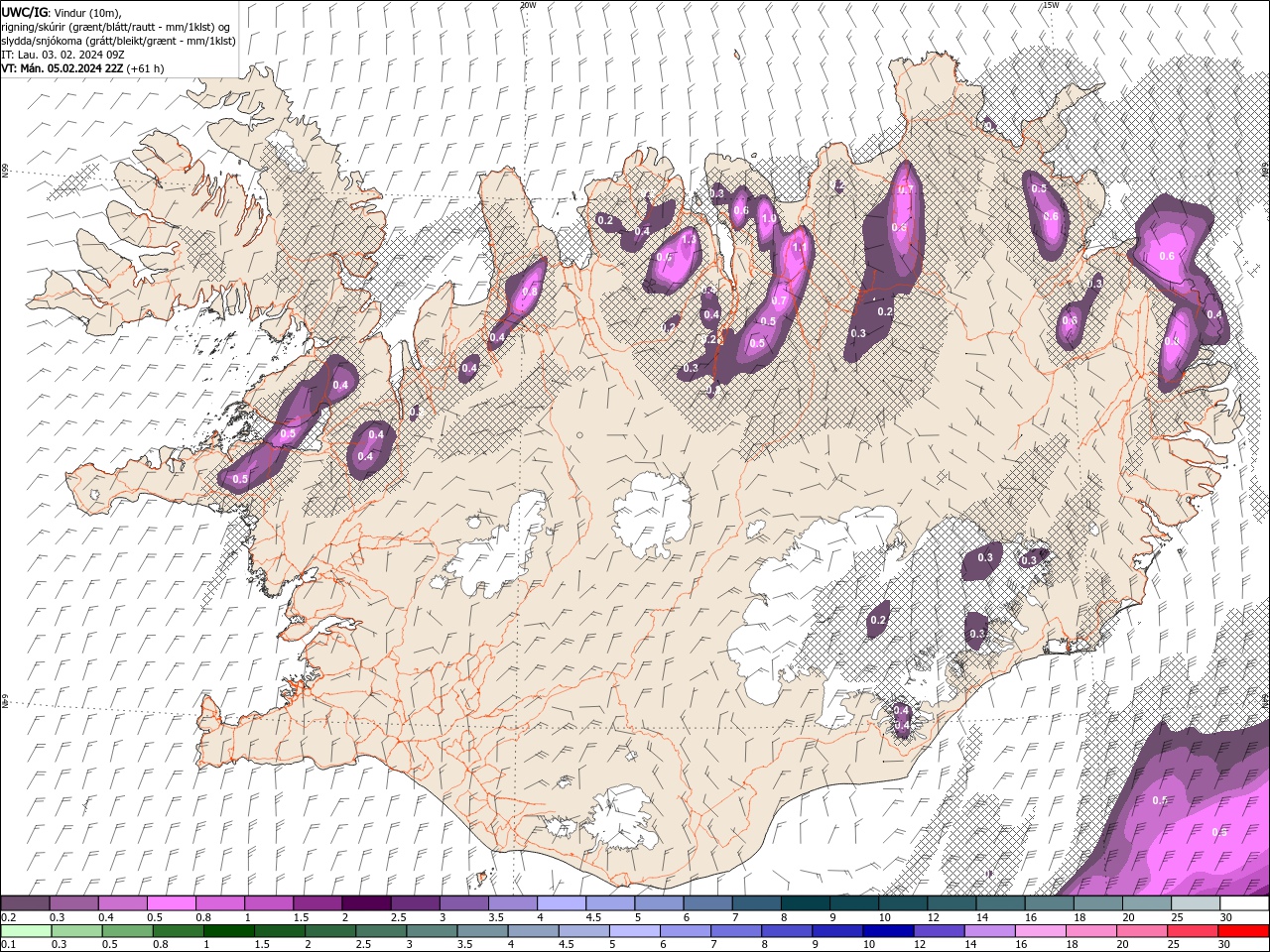The image size is (1270, 952).
Task: Click the 'UWC/IG: Vindur (10m),' title line
Action: pyautogui.click(x=61, y=12)
